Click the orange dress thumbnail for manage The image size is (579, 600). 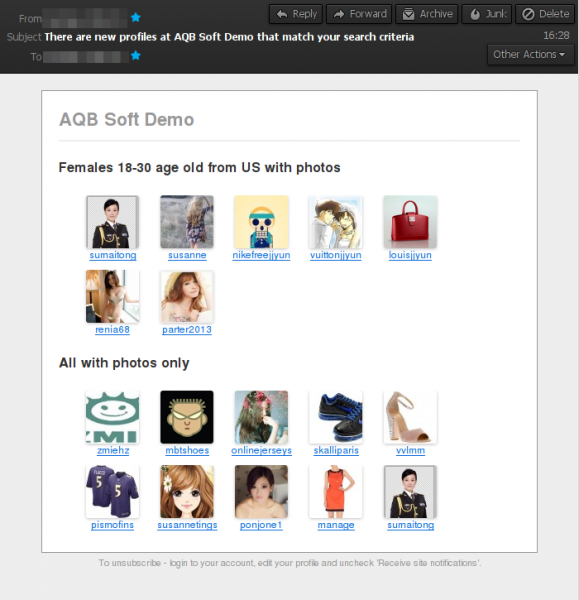point(336,491)
